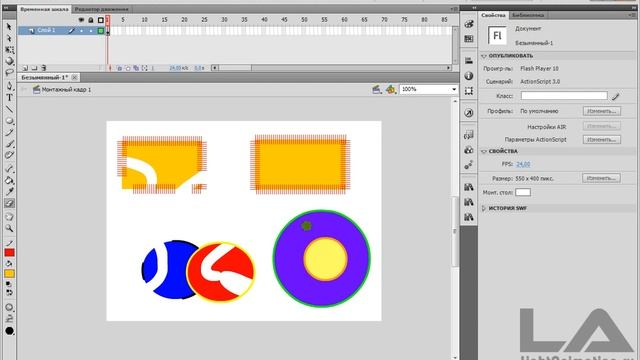Select the Selection arrow tool

click(9, 27)
